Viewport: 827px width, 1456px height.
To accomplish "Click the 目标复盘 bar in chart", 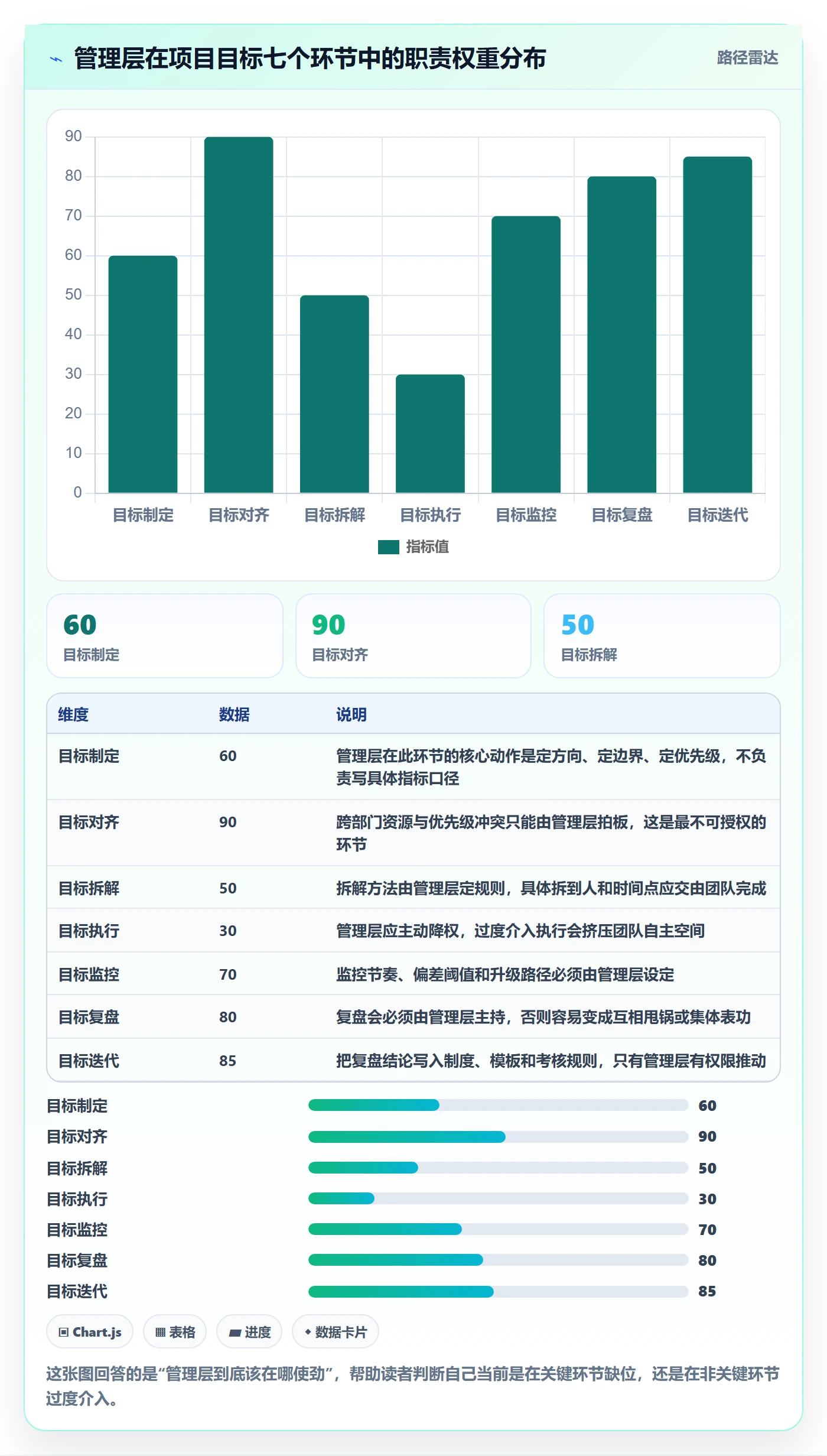I will coord(621,334).
